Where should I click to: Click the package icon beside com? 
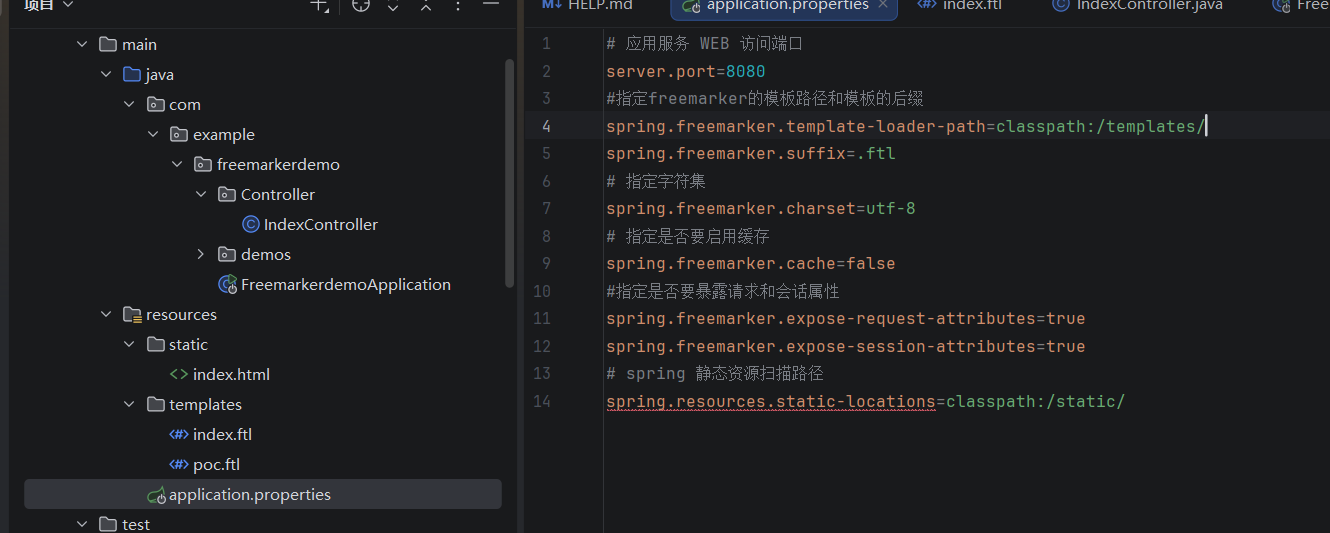click(x=156, y=104)
